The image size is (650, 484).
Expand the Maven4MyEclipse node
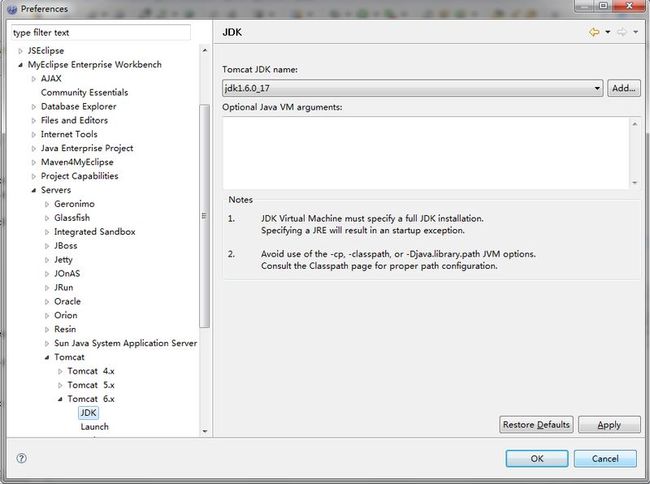point(34,162)
